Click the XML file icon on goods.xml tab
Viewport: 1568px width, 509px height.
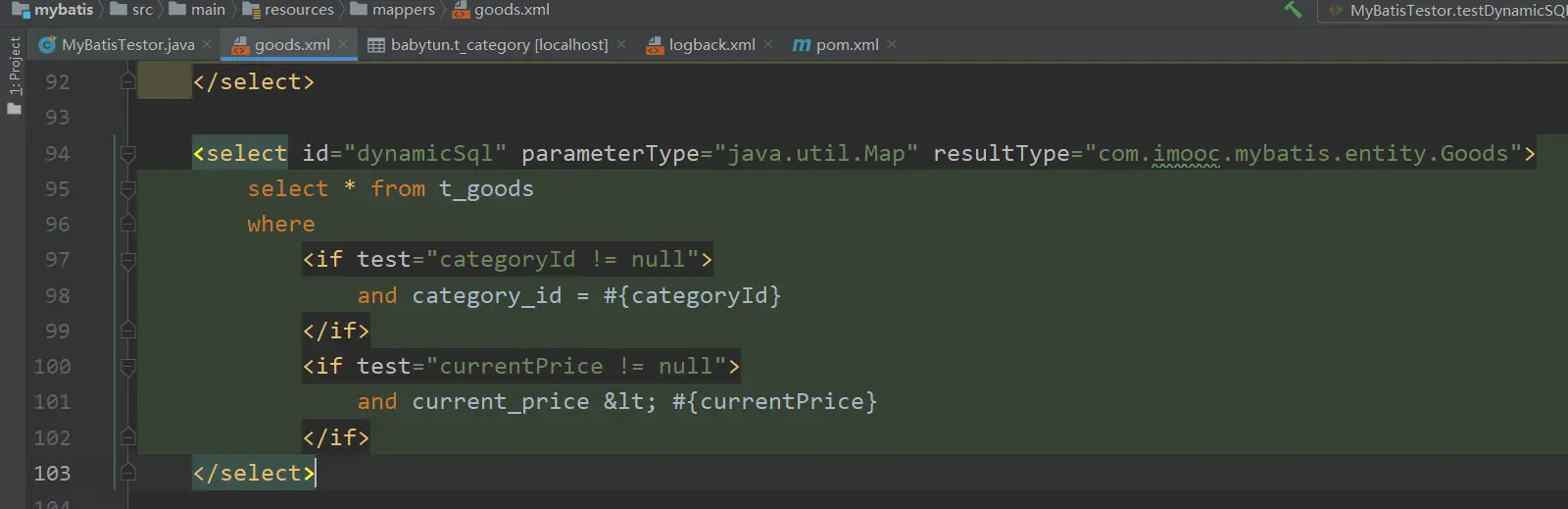click(x=240, y=45)
